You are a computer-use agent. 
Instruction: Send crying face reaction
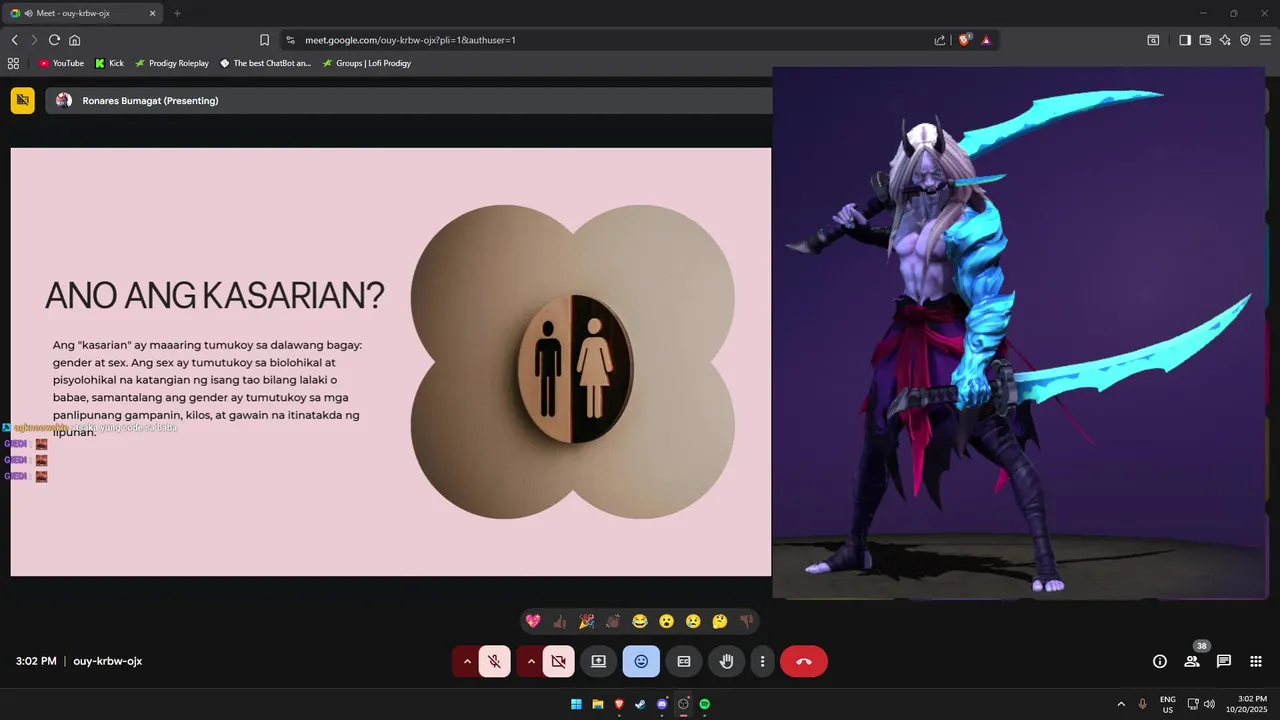693,621
